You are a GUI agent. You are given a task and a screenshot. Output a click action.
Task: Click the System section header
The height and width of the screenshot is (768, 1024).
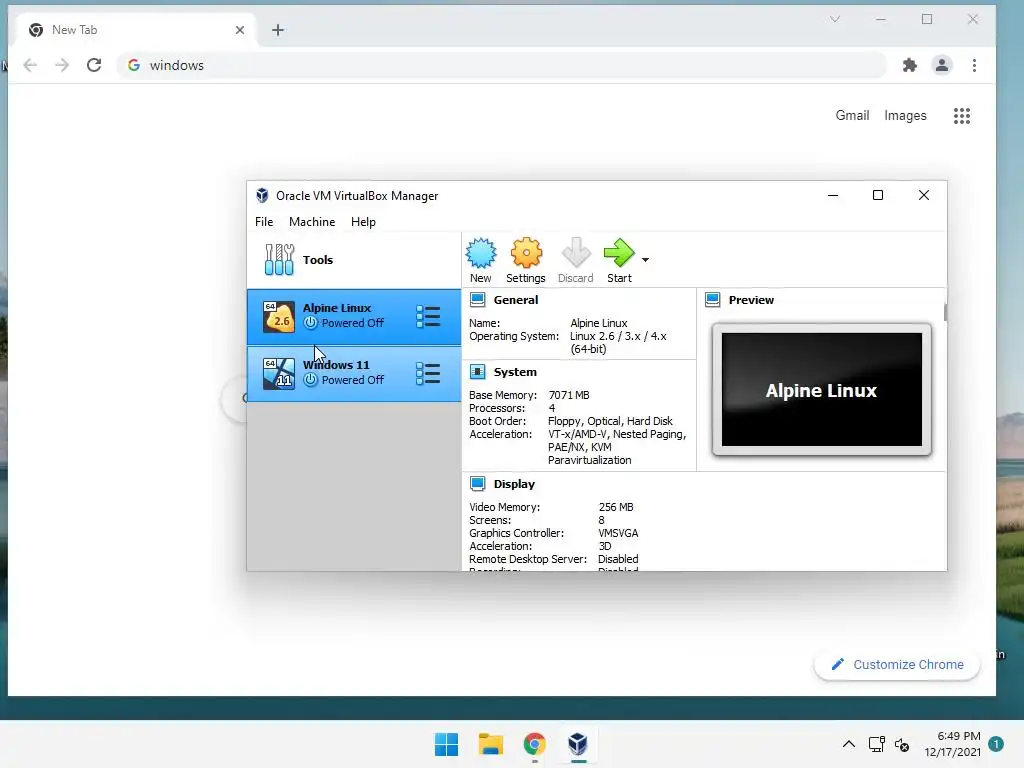click(x=515, y=372)
